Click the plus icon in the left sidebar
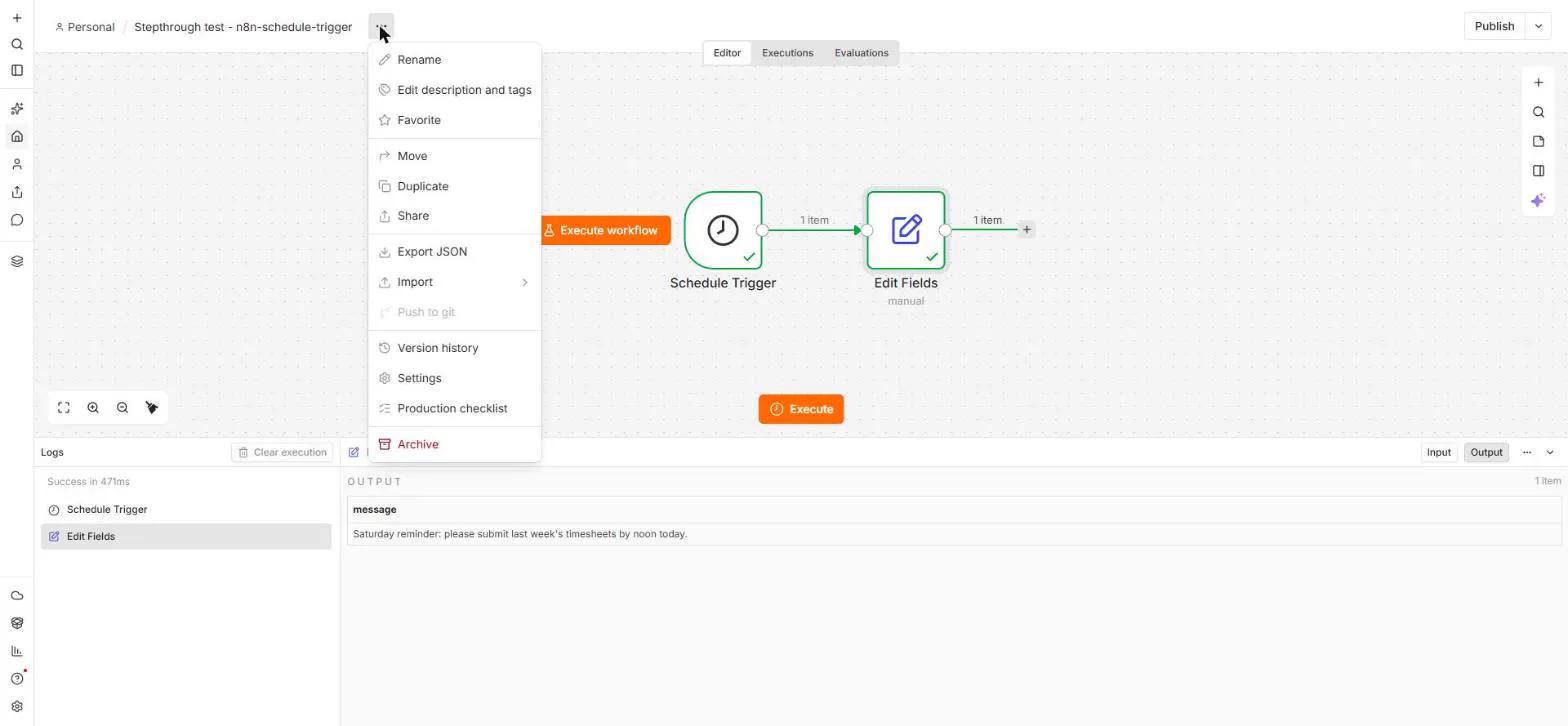Screen dimensions: 1568x726 click(x=17, y=18)
